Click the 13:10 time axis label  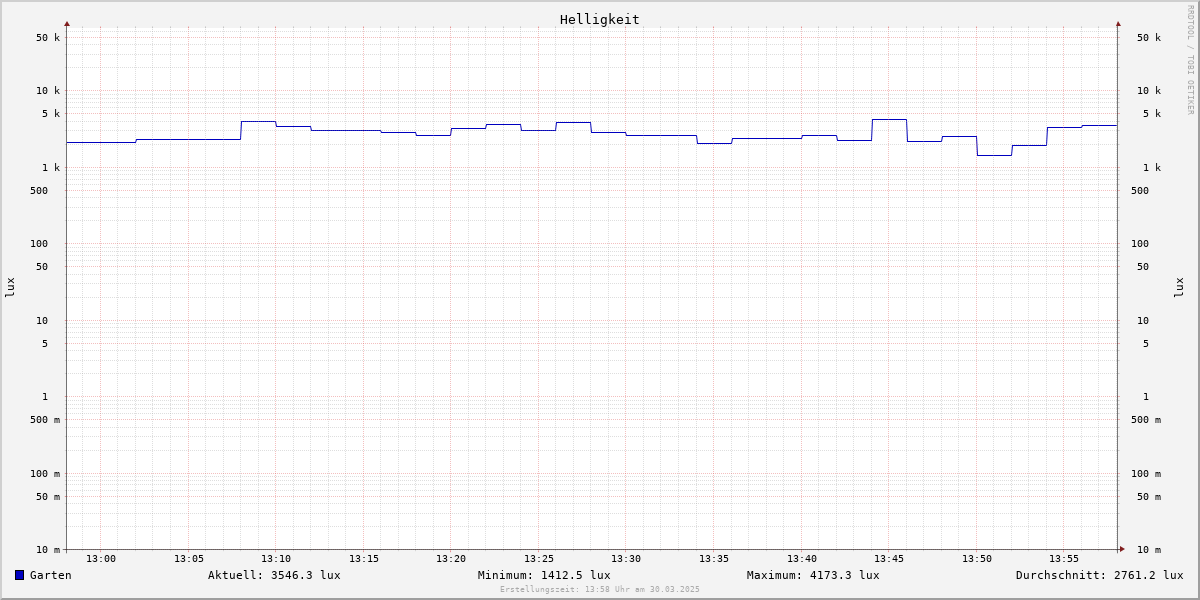coord(276,559)
